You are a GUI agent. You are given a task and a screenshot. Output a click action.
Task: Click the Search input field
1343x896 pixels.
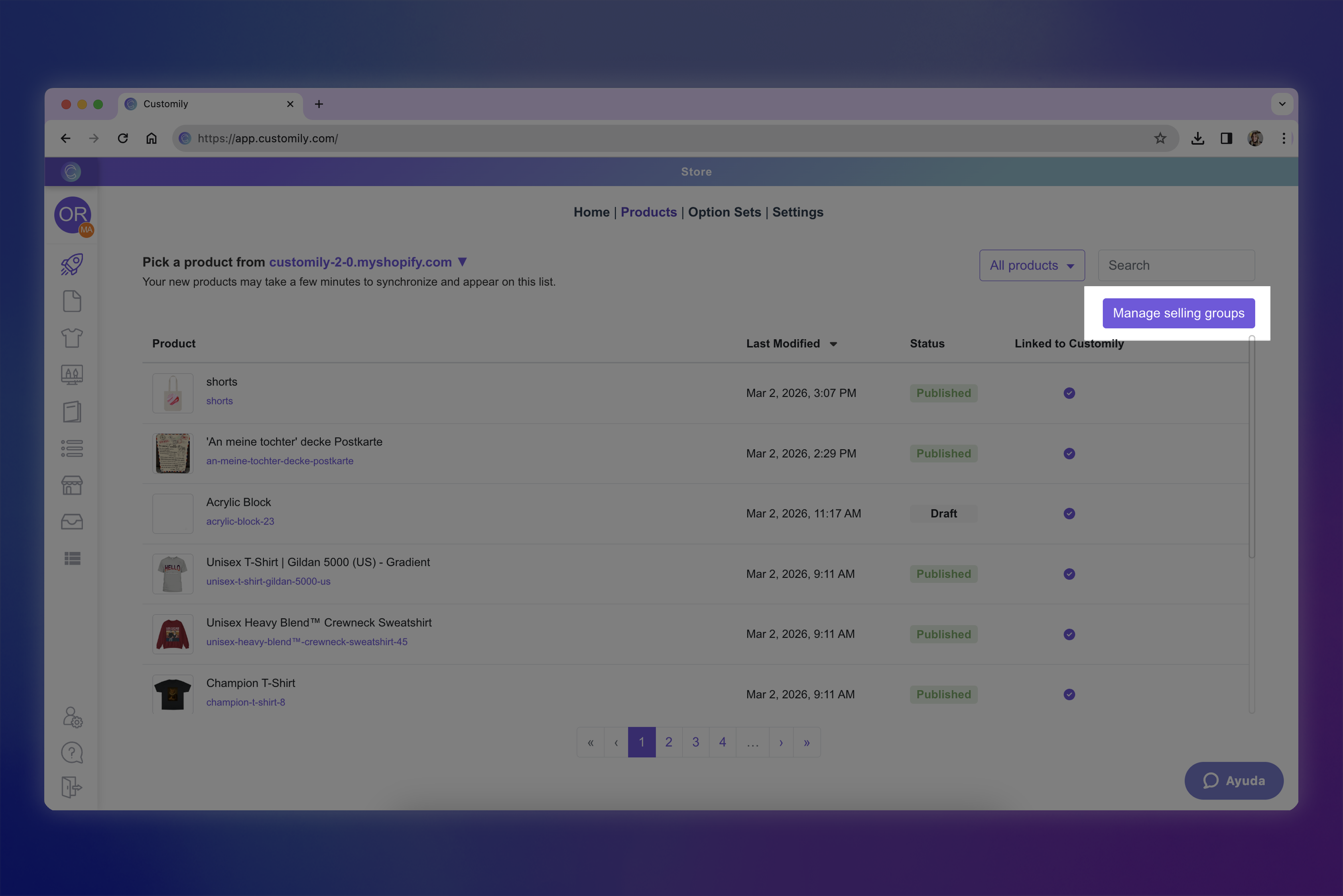coord(1176,265)
